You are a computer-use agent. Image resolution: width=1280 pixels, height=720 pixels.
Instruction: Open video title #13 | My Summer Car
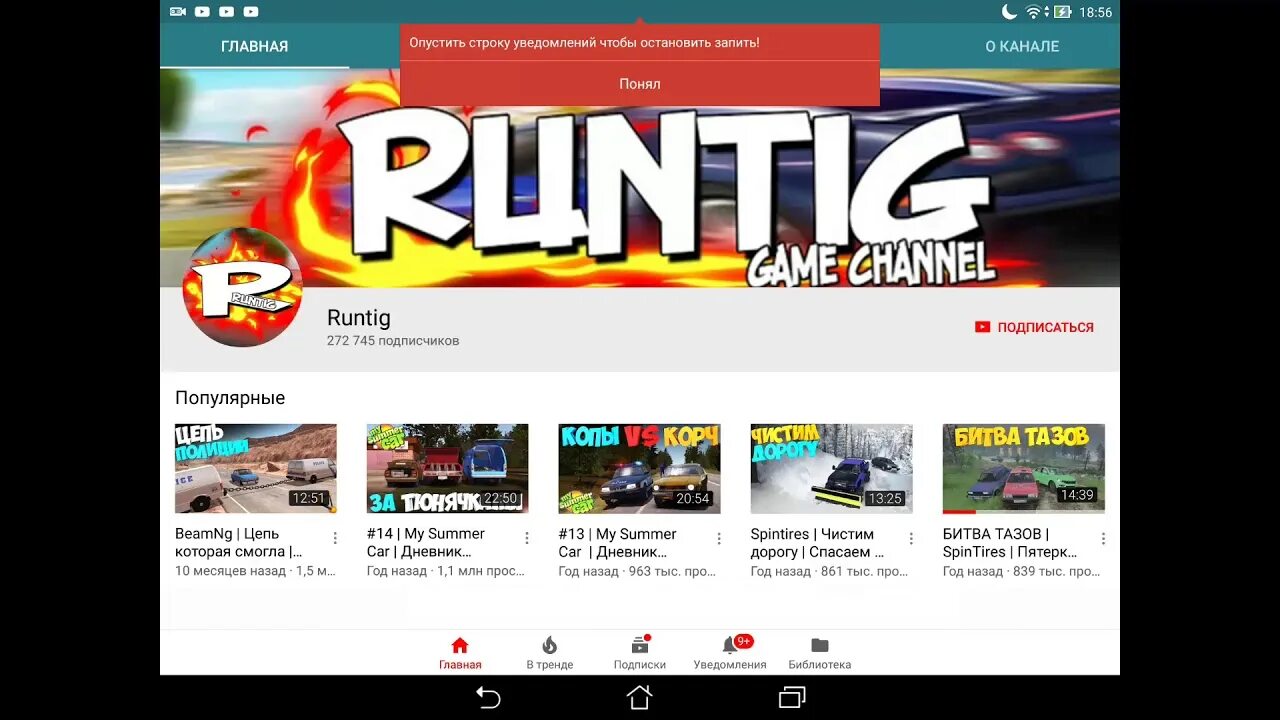tap(618, 543)
